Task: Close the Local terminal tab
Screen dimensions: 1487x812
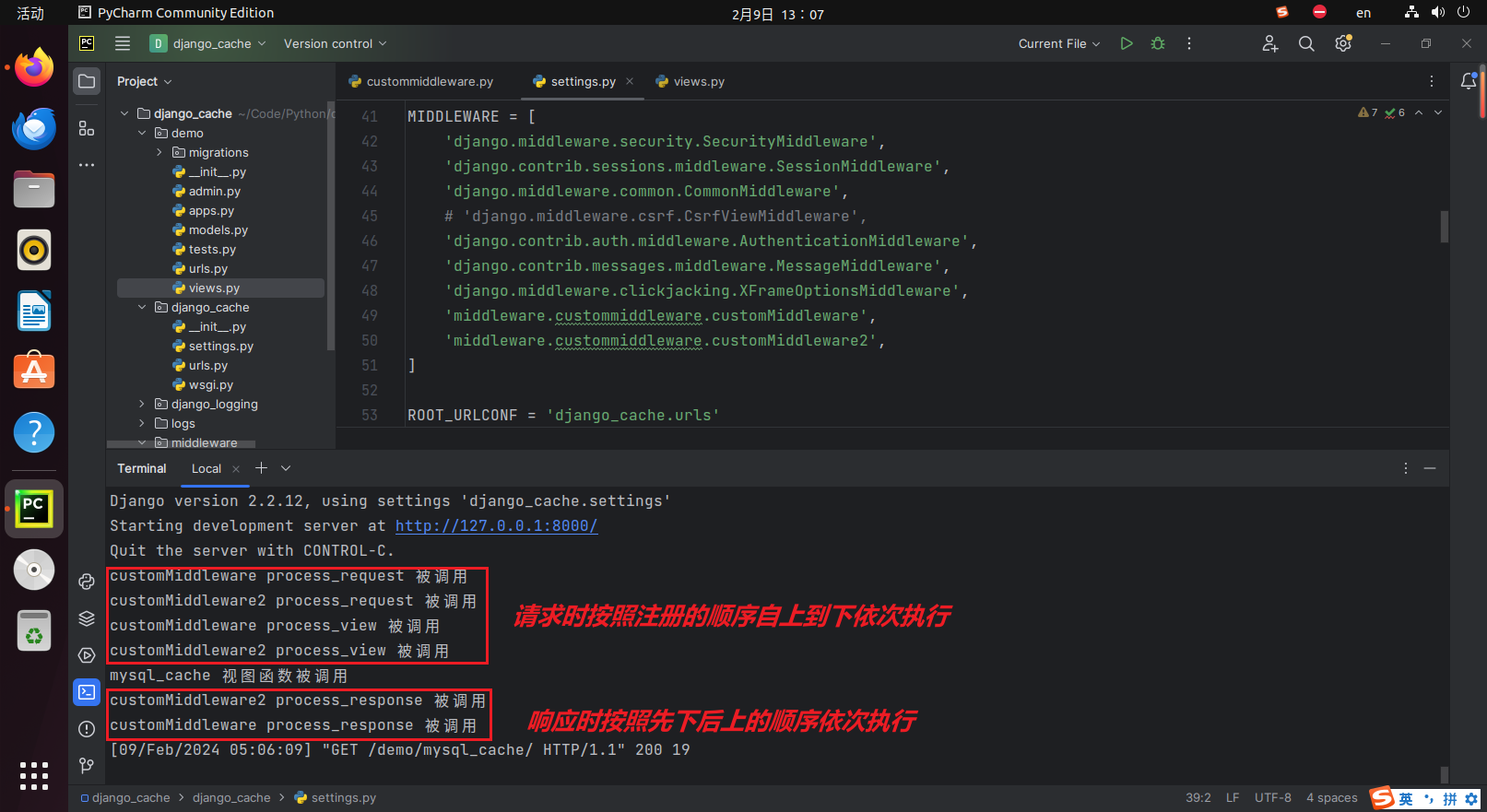Action: (x=236, y=468)
